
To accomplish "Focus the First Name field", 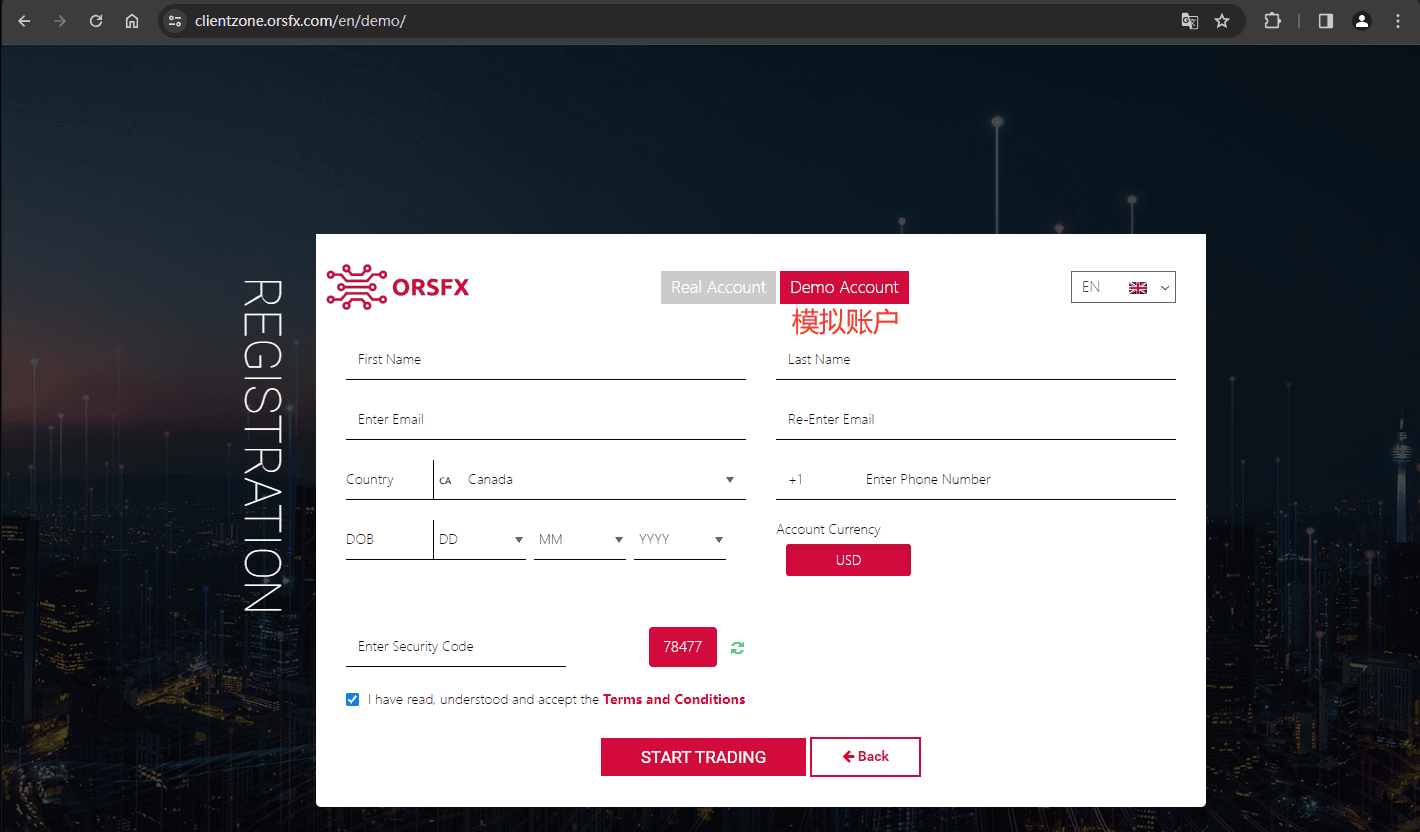I will pos(546,360).
